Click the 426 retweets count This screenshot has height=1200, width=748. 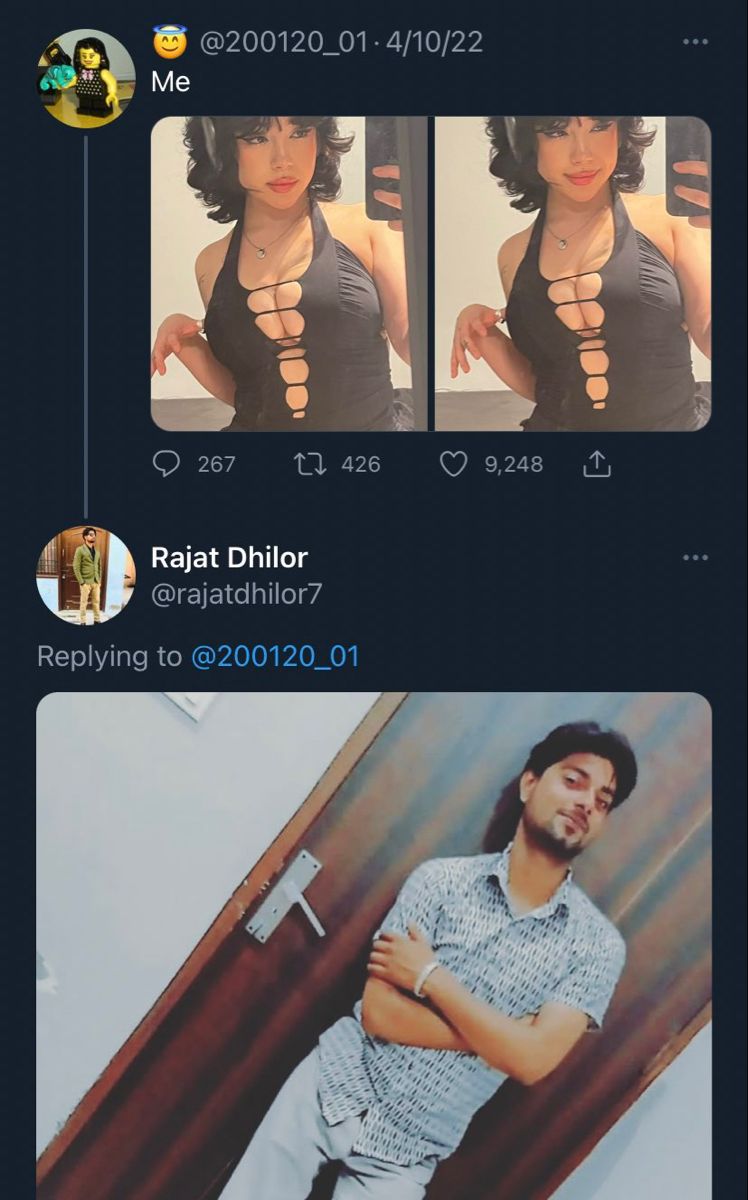(x=361, y=464)
